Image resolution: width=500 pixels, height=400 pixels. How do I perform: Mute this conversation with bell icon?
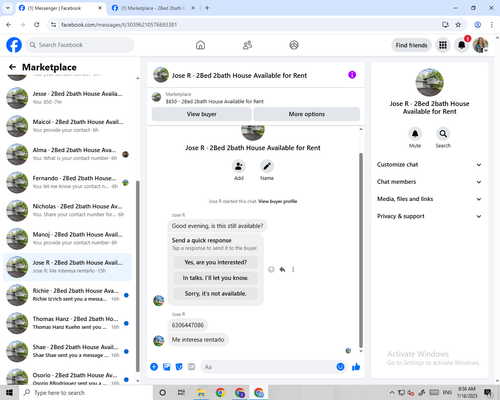pos(415,134)
